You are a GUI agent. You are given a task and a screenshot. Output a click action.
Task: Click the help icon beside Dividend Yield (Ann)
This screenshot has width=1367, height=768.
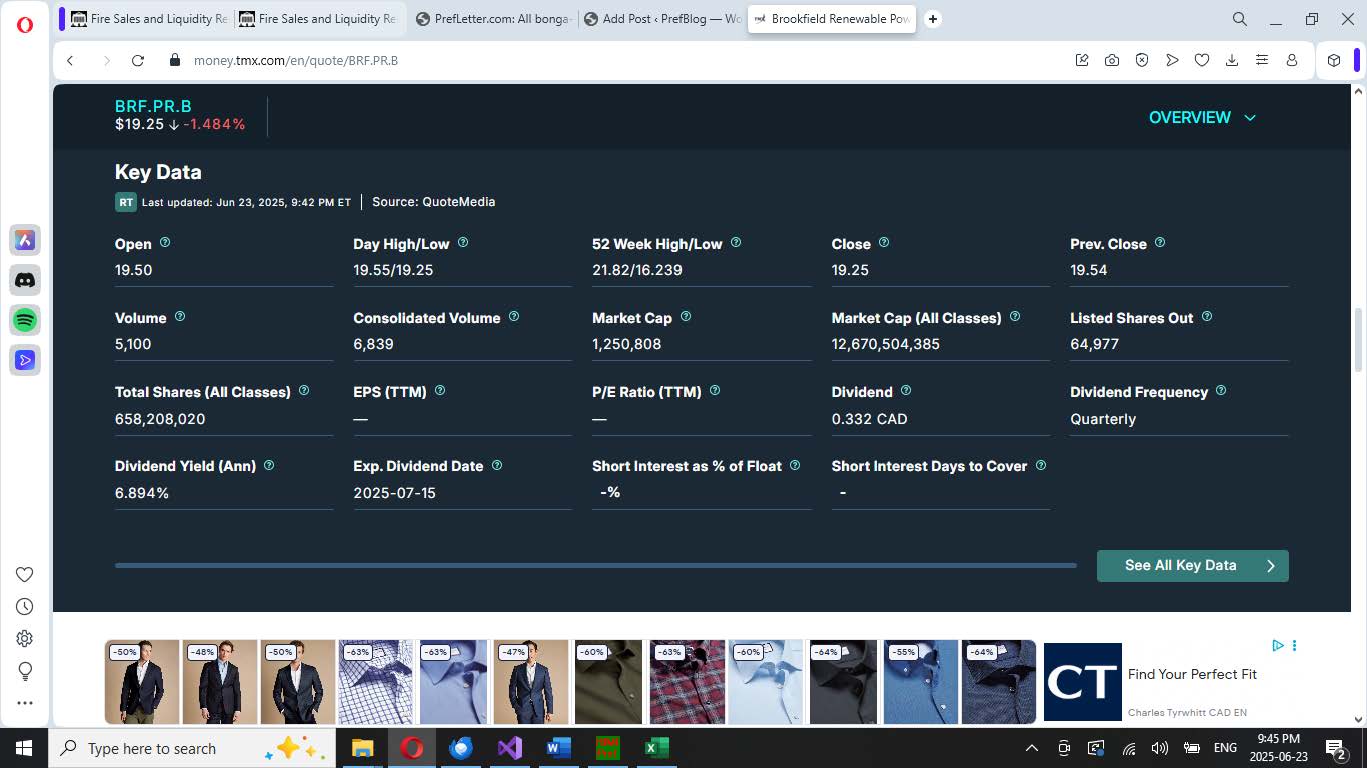click(x=269, y=466)
